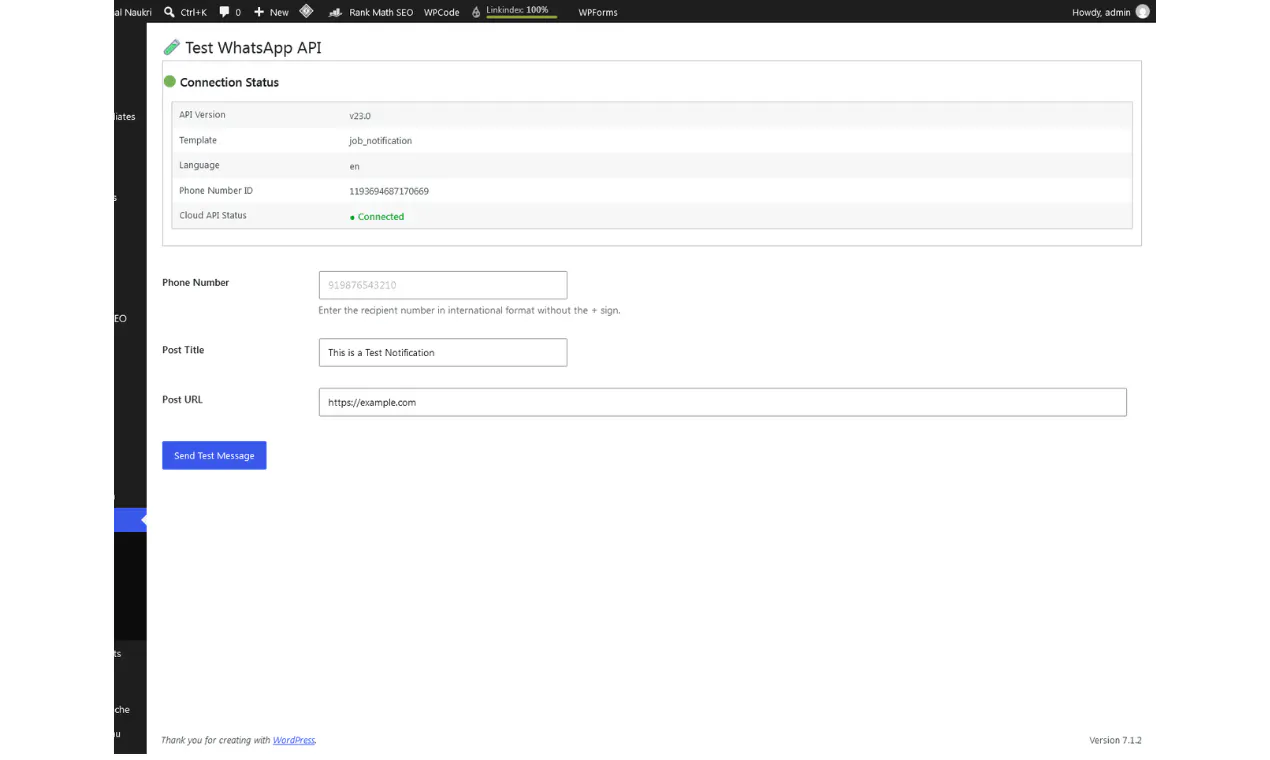The height and width of the screenshot is (760, 1270).
Task: Select the 'Connected' status text
Action: [x=381, y=216]
